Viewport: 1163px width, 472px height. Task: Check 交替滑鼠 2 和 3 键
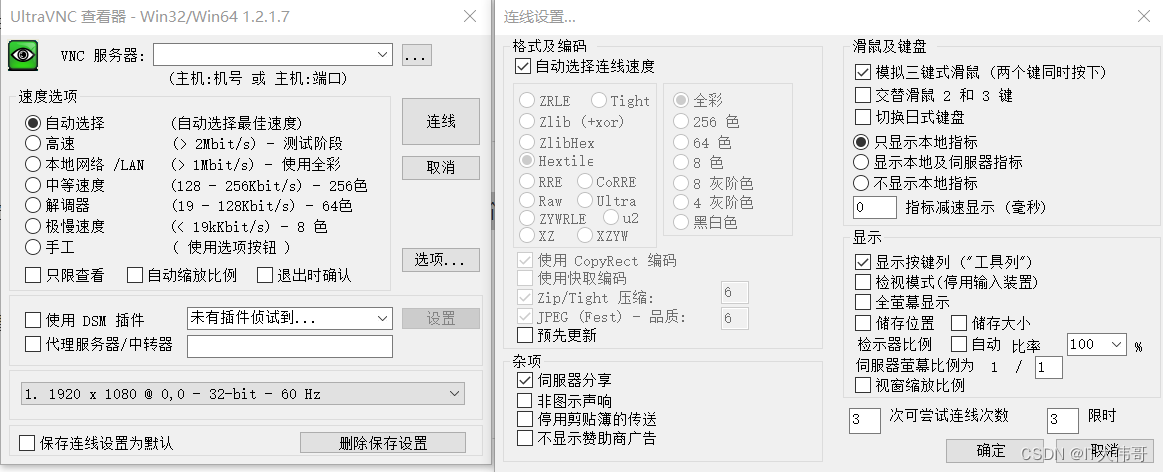862,95
